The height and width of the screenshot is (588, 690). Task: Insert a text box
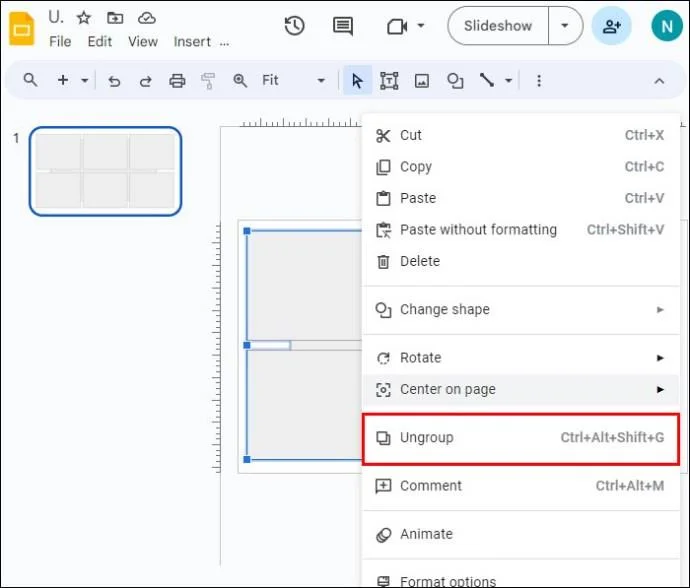coord(389,81)
